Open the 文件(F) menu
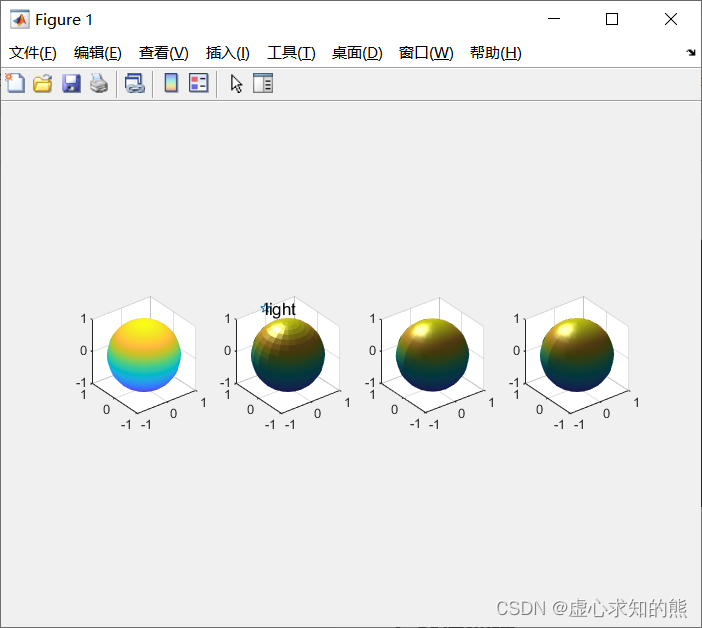Viewport: 702px width, 628px height. pyautogui.click(x=33, y=53)
